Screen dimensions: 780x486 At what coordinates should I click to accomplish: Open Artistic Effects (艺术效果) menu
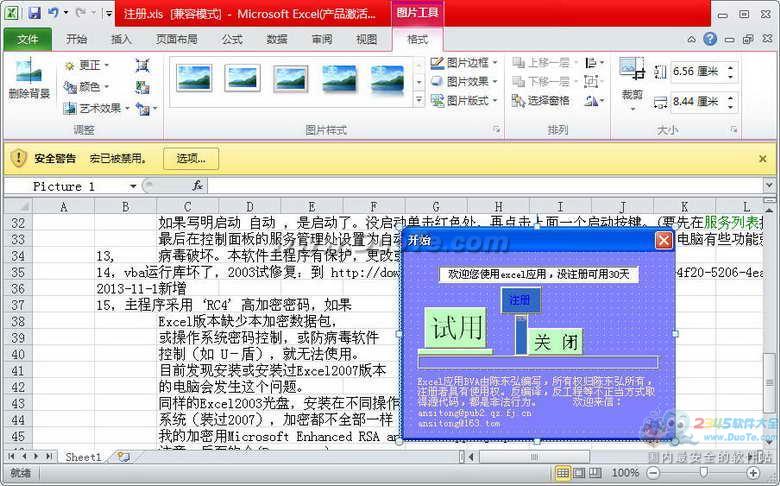[x=97, y=108]
